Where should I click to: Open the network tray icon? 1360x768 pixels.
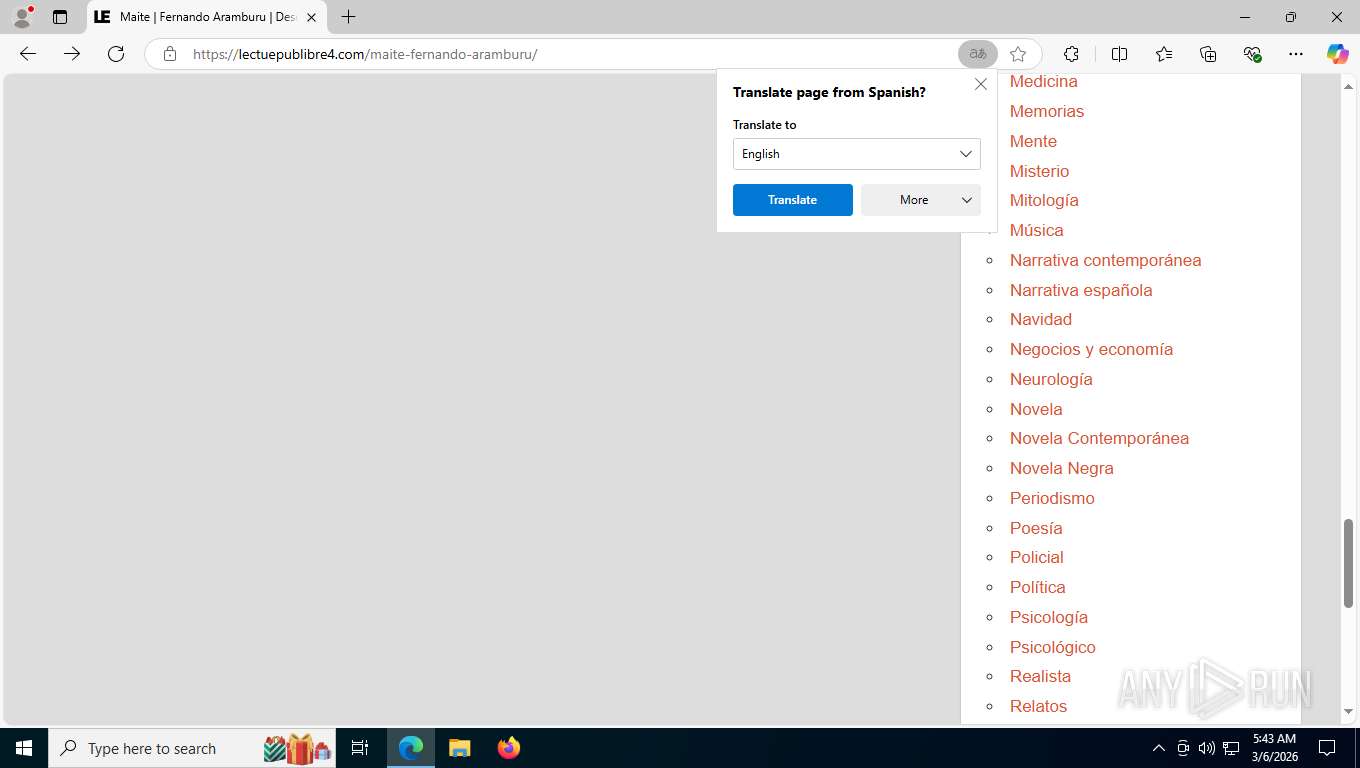click(1231, 748)
